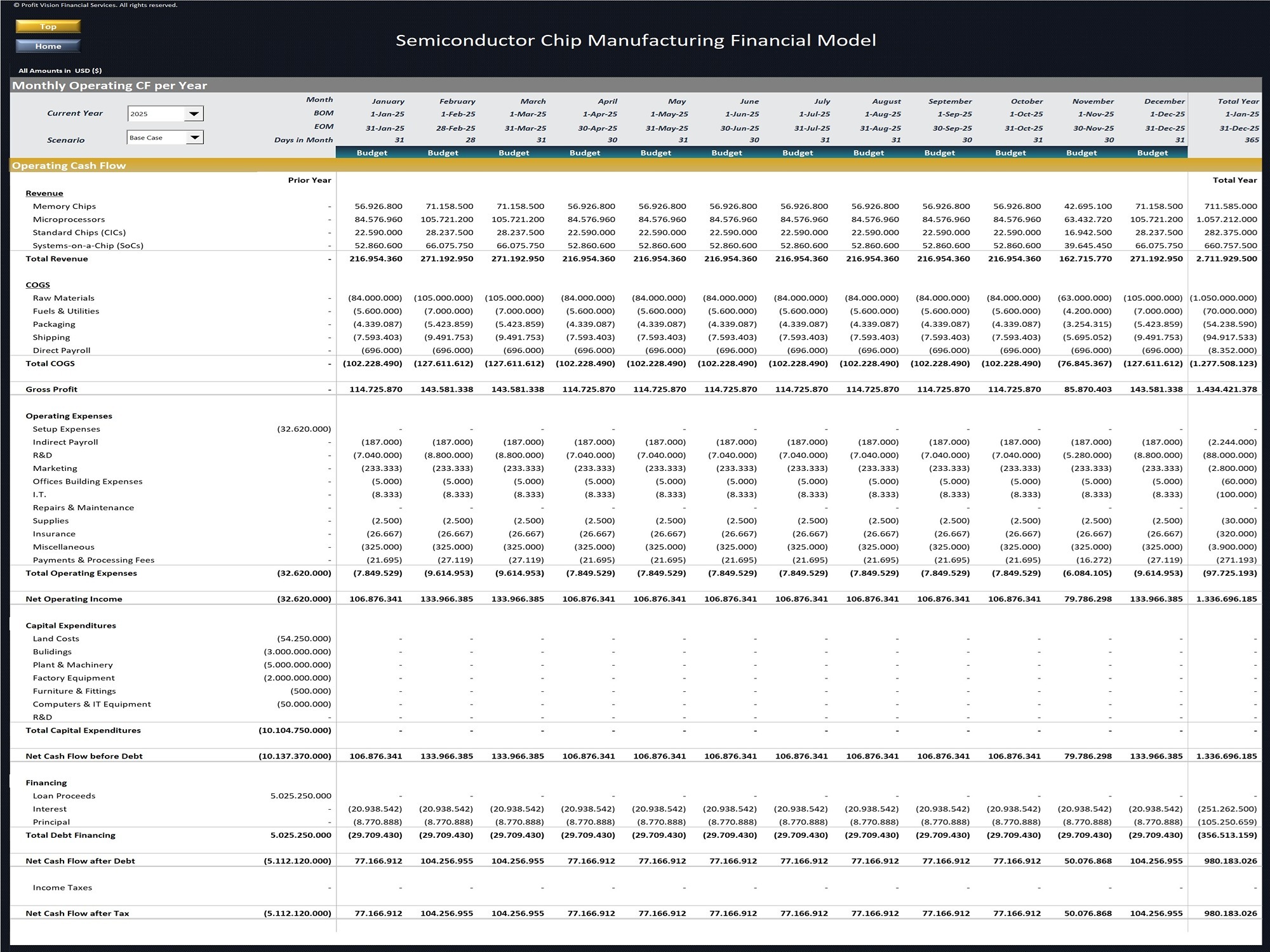Click the Budget label under January
Image resolution: width=1270 pixels, height=952 pixels.
[372, 153]
